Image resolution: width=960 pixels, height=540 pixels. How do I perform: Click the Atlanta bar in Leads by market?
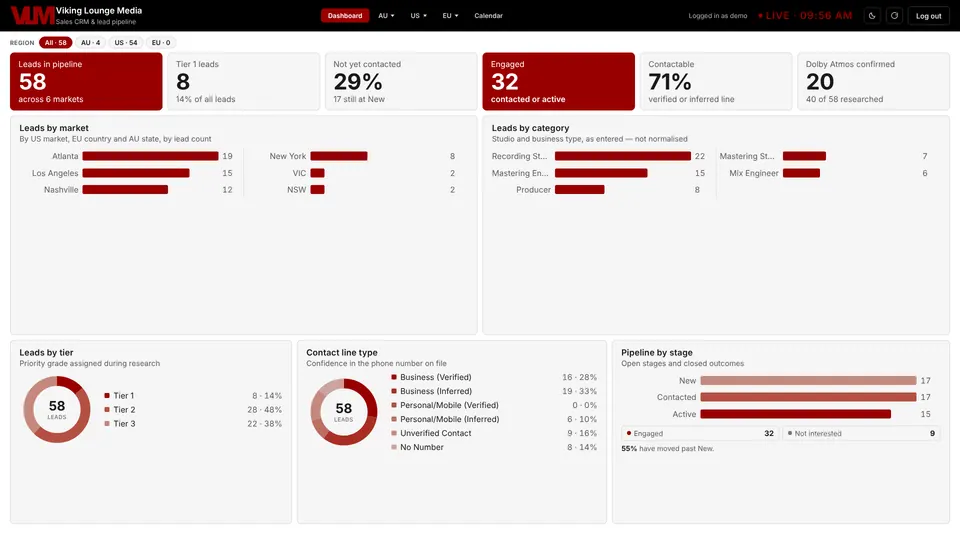(150, 156)
